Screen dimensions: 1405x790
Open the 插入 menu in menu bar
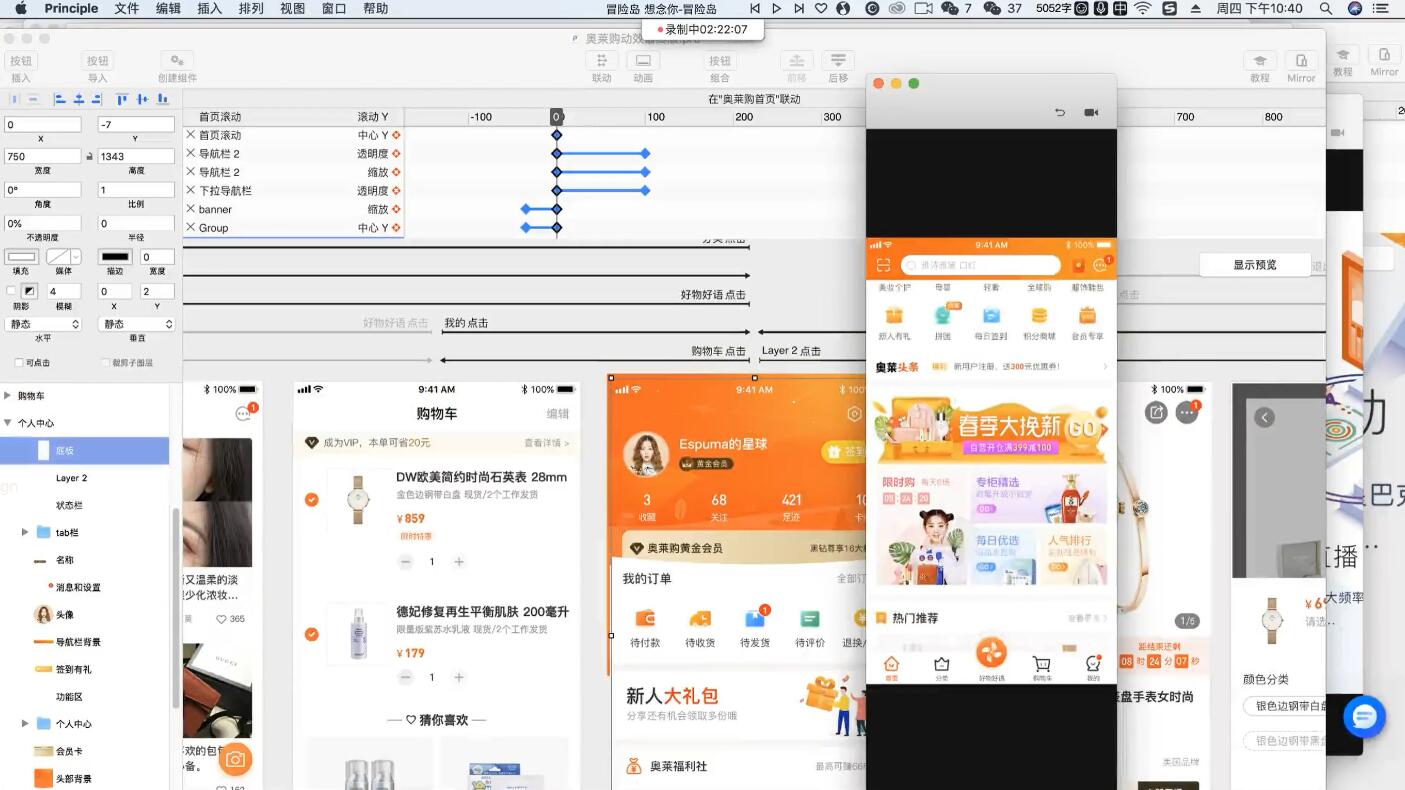210,8
